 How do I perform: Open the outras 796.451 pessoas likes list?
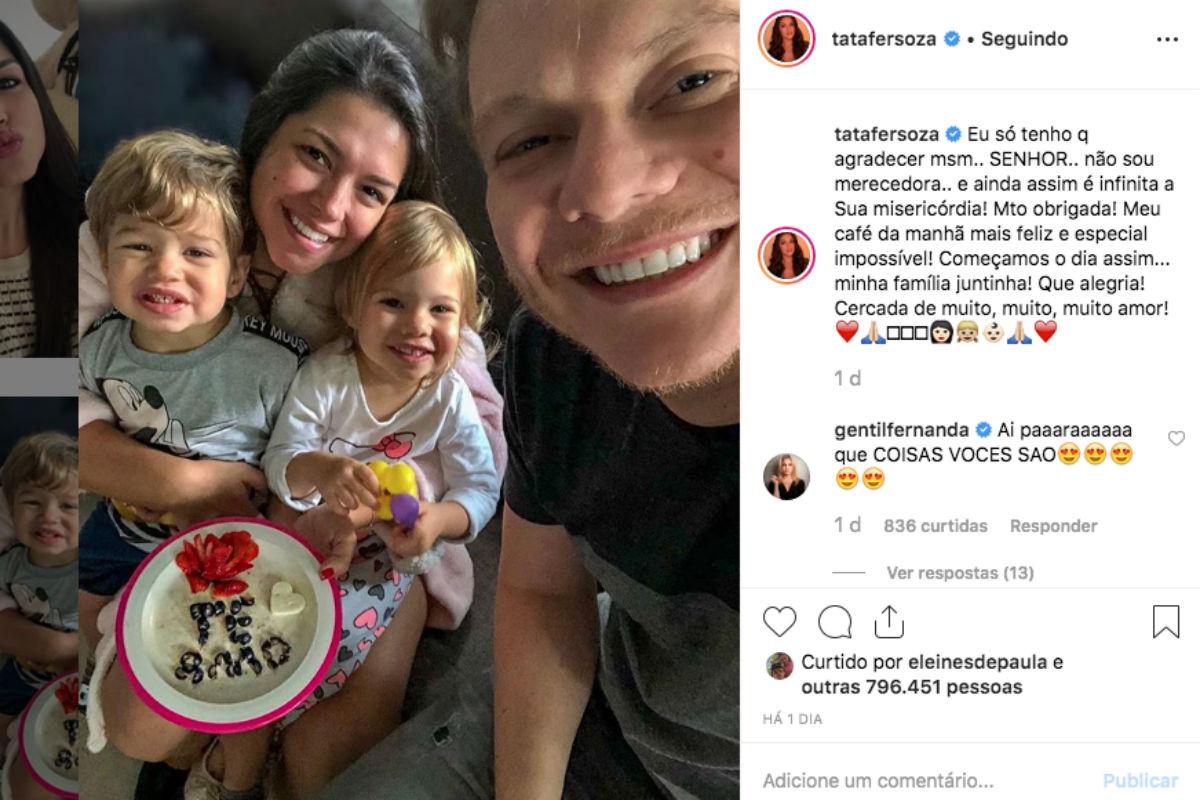pyautogui.click(x=912, y=687)
